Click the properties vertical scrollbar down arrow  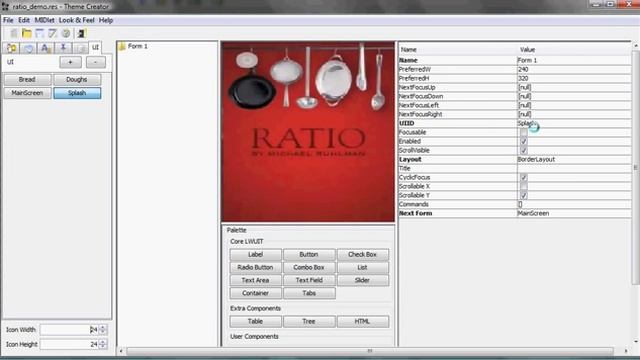point(636,342)
